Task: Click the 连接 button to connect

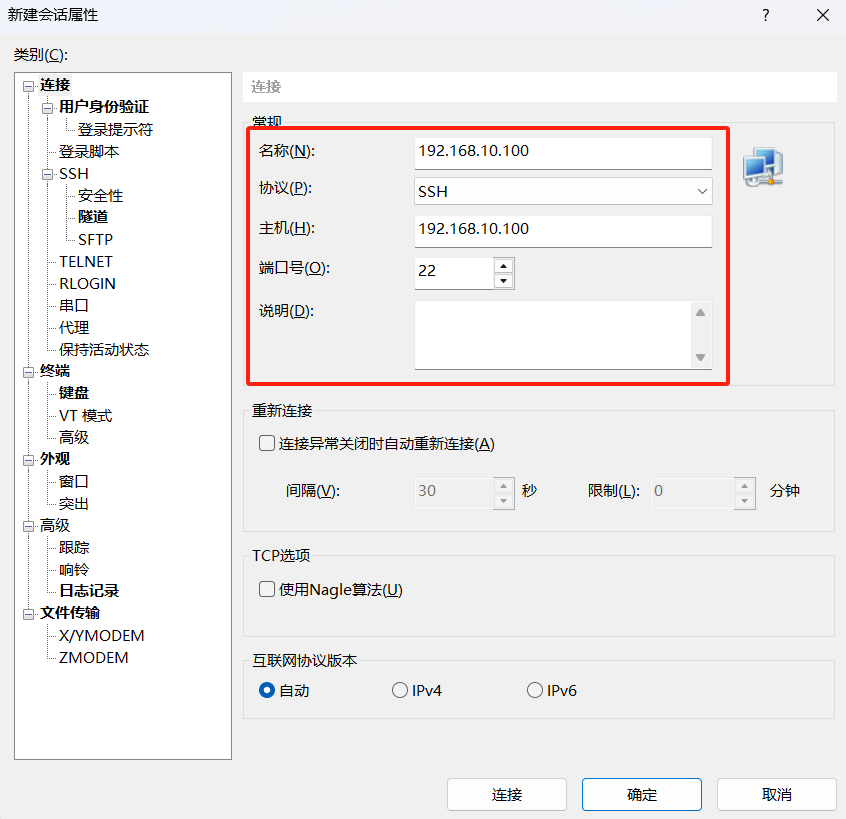Action: pyautogui.click(x=507, y=794)
